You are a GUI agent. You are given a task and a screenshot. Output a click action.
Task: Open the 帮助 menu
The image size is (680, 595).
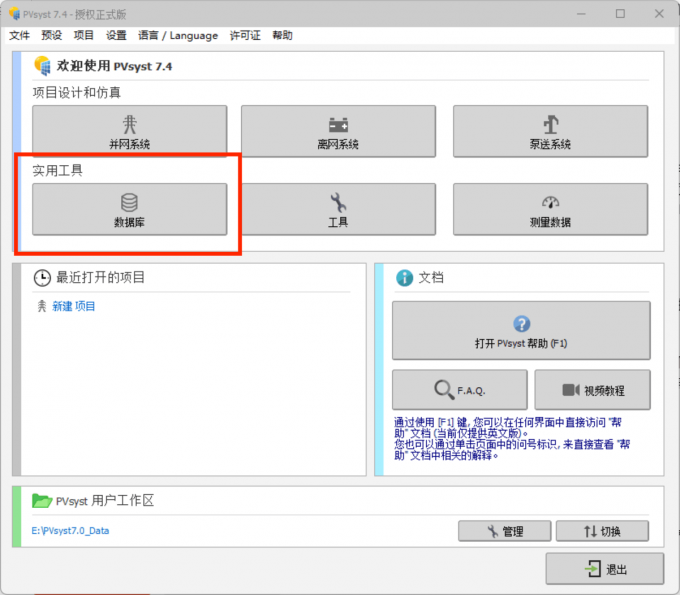[282, 36]
